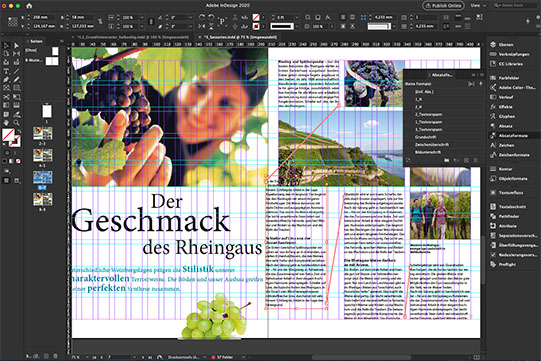
Task: Choose the Line tool
Action: coord(16,71)
